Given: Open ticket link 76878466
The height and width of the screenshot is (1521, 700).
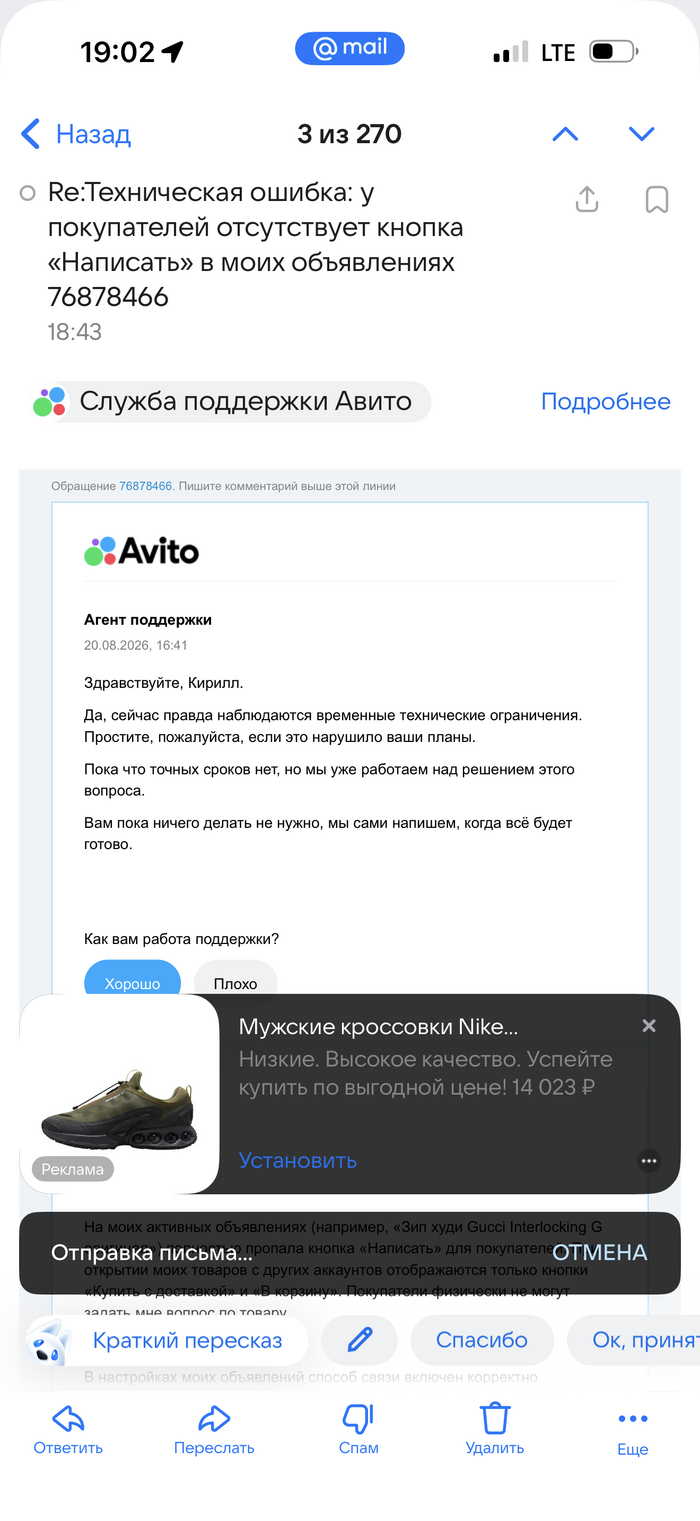Looking at the screenshot, I should (x=145, y=486).
